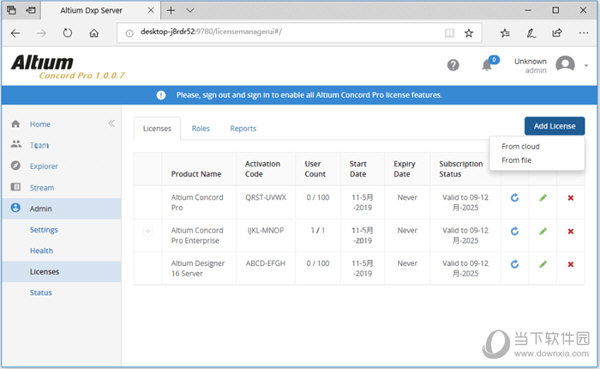600x369 pixels.
Task: Open browser settings and more menu
Action: [584, 33]
